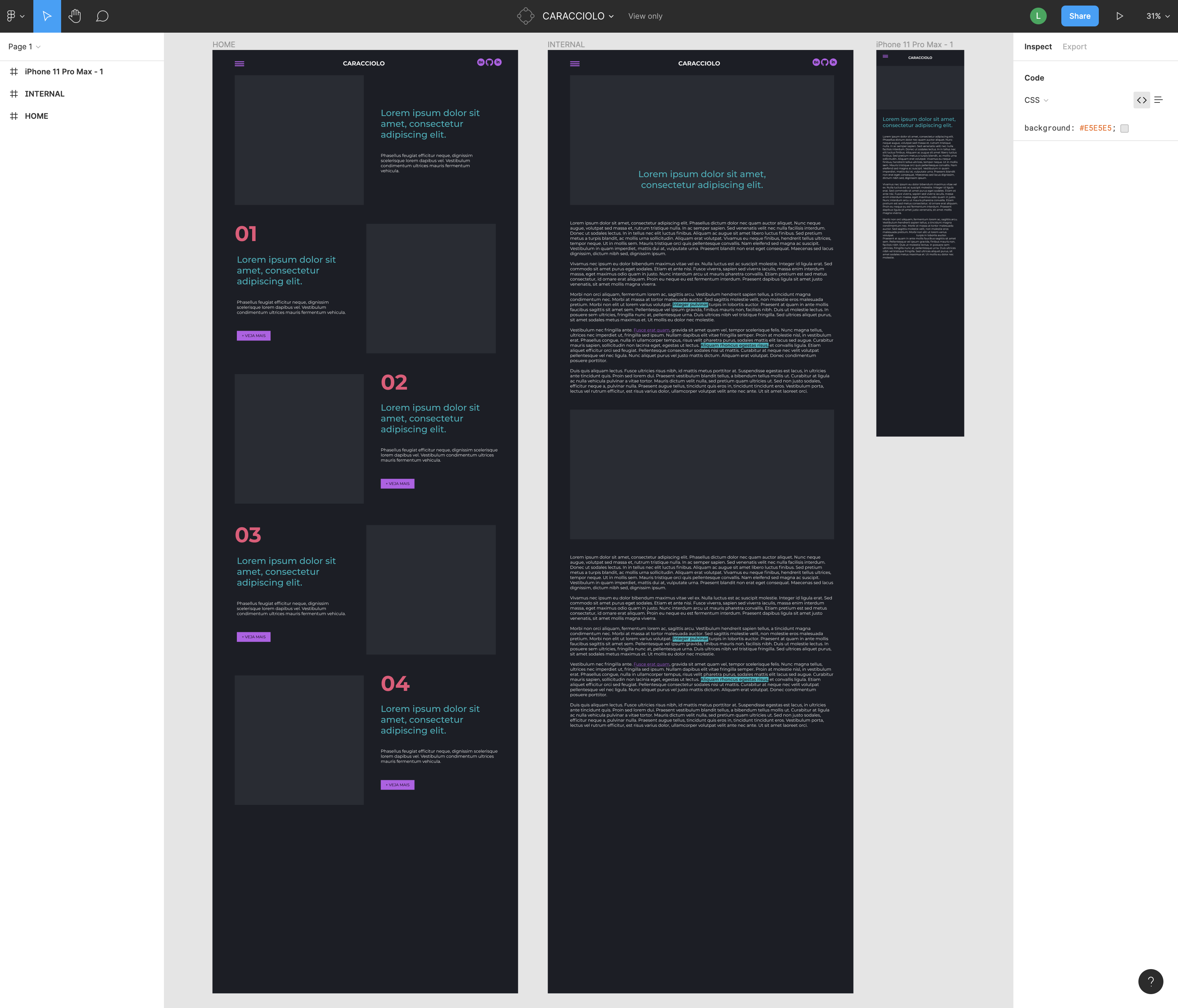Switch code panel to code view with <> icon
The height and width of the screenshot is (1008, 1178).
click(x=1142, y=99)
